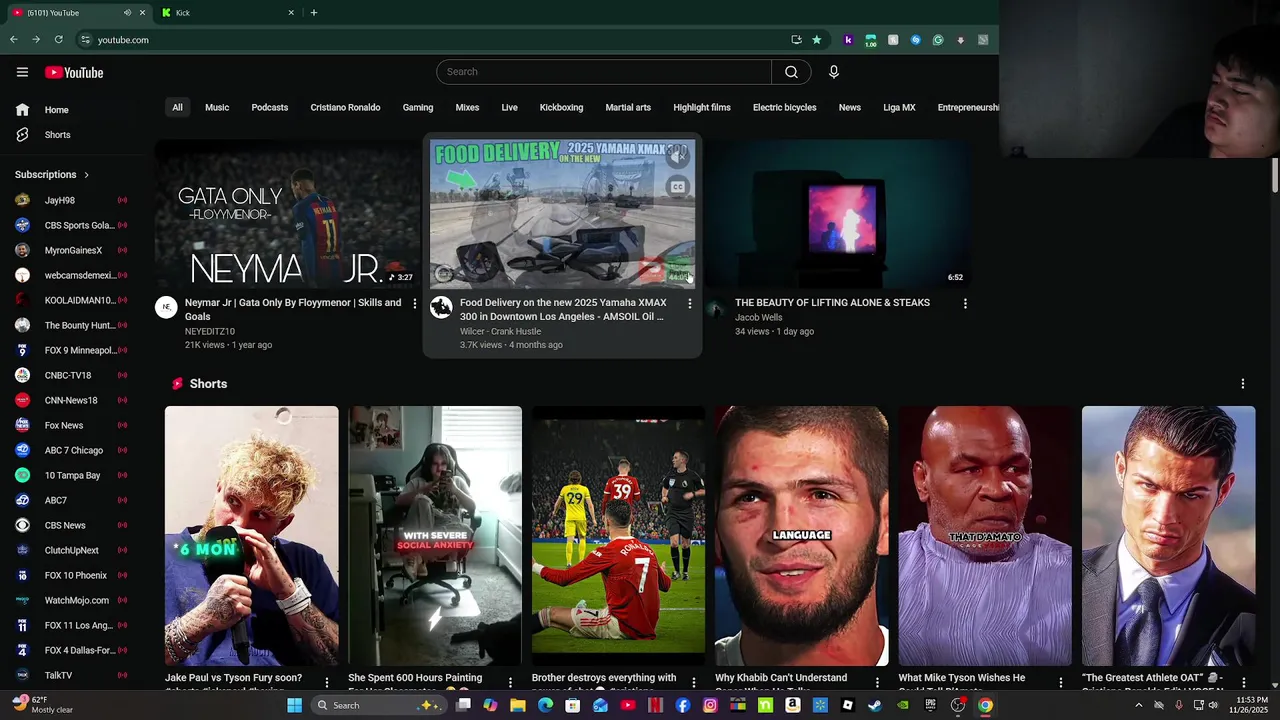Open Jacob Wells channel link
The width and height of the screenshot is (1280, 720).
[x=759, y=317]
